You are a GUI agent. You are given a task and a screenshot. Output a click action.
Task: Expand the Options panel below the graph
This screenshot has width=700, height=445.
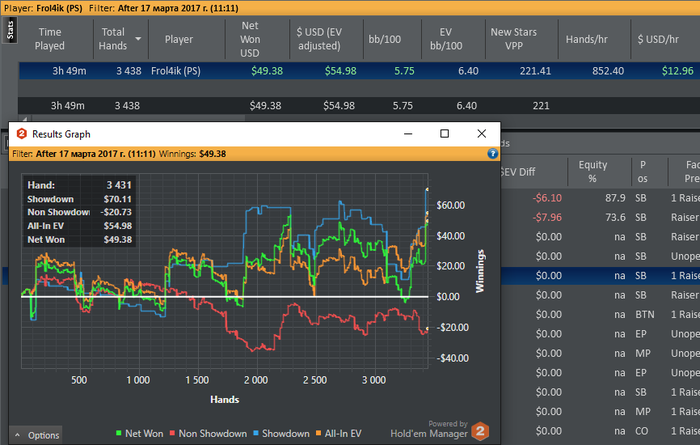click(37, 435)
